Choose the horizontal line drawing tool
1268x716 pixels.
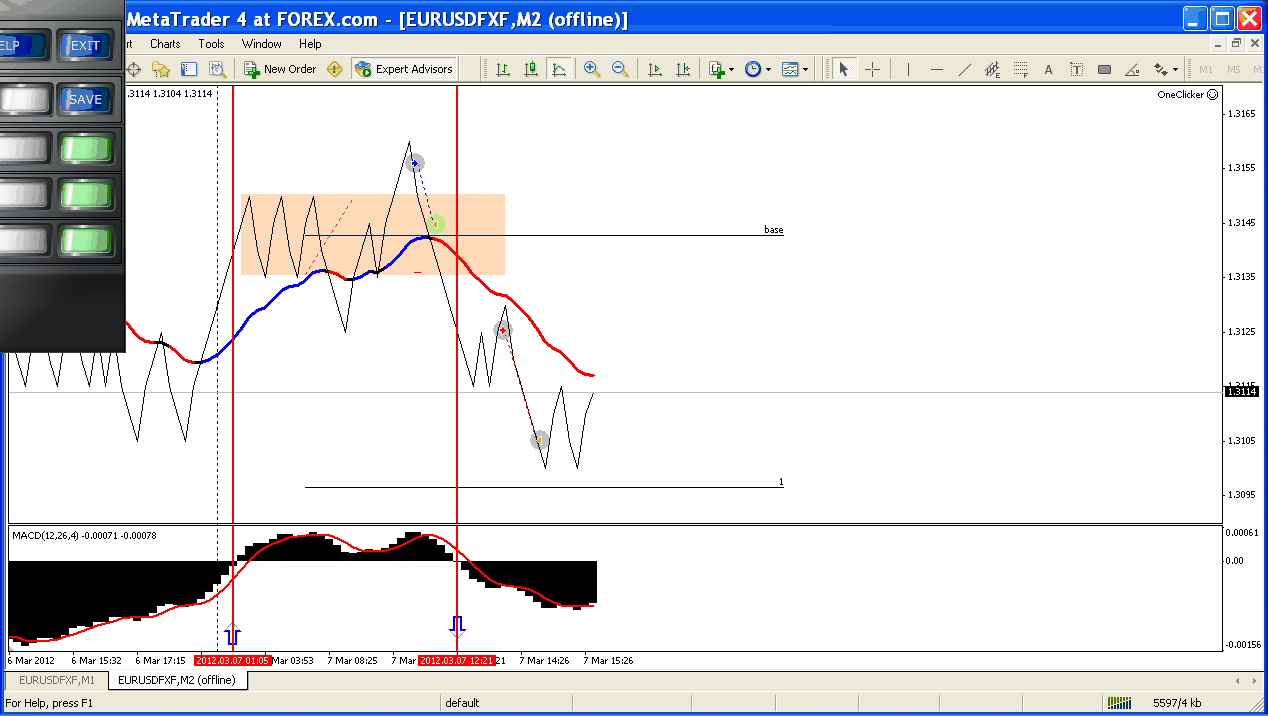[936, 69]
